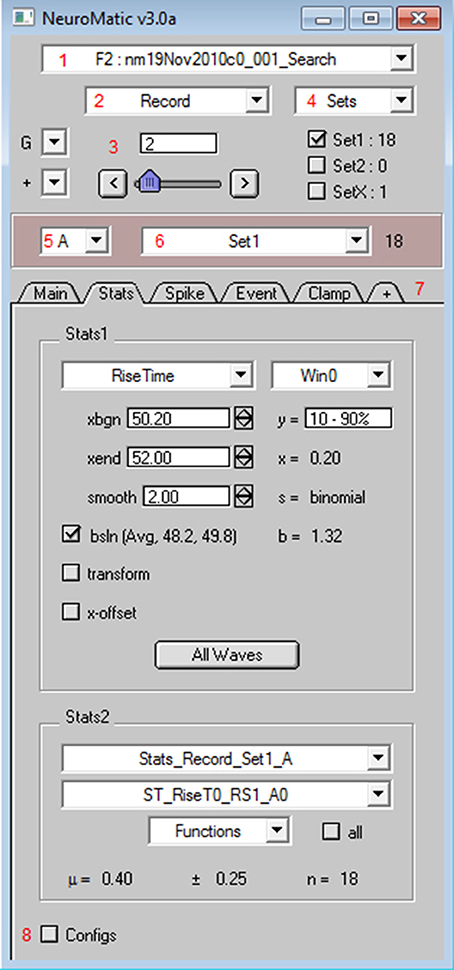454x970 pixels.
Task: Minimize the NeuroMatic window
Action: click(x=323, y=19)
